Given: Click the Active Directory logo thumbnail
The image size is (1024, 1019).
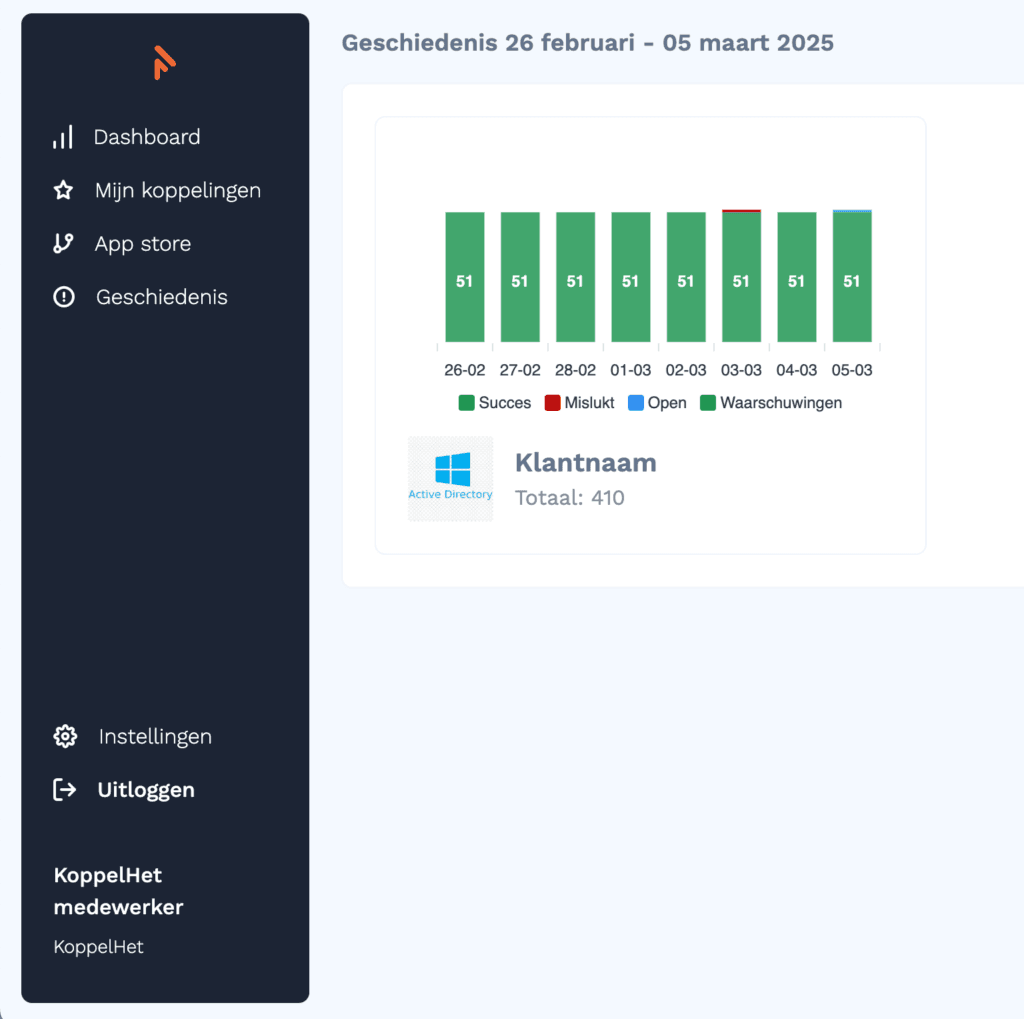Looking at the screenshot, I should 450,478.
